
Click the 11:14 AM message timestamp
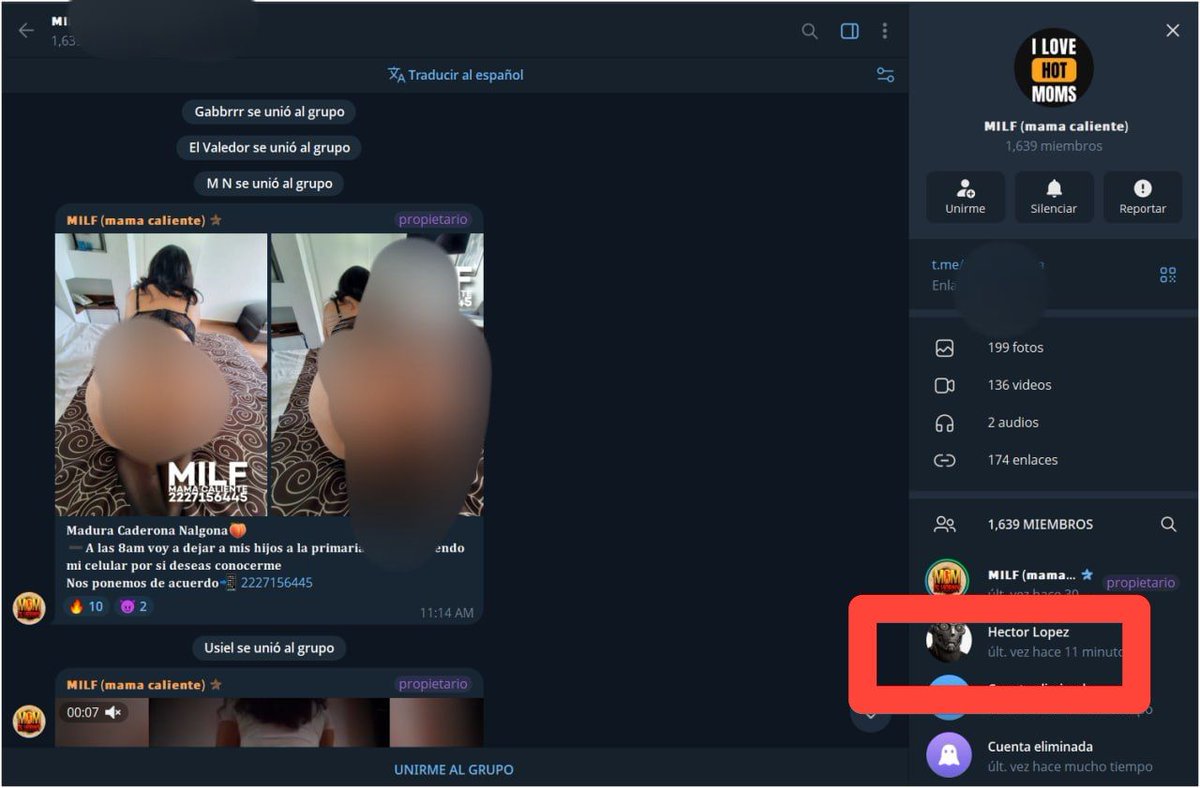point(447,612)
